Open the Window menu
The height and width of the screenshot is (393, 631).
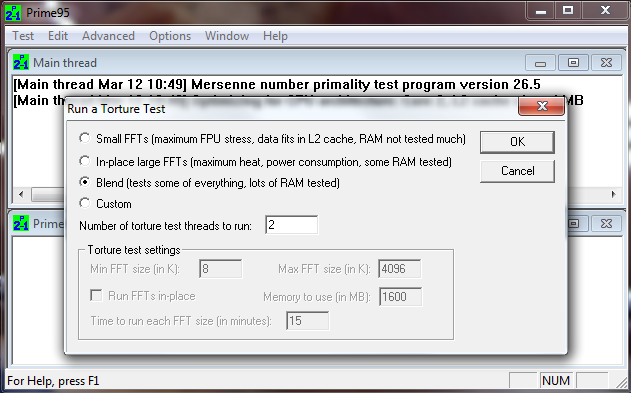pos(227,36)
